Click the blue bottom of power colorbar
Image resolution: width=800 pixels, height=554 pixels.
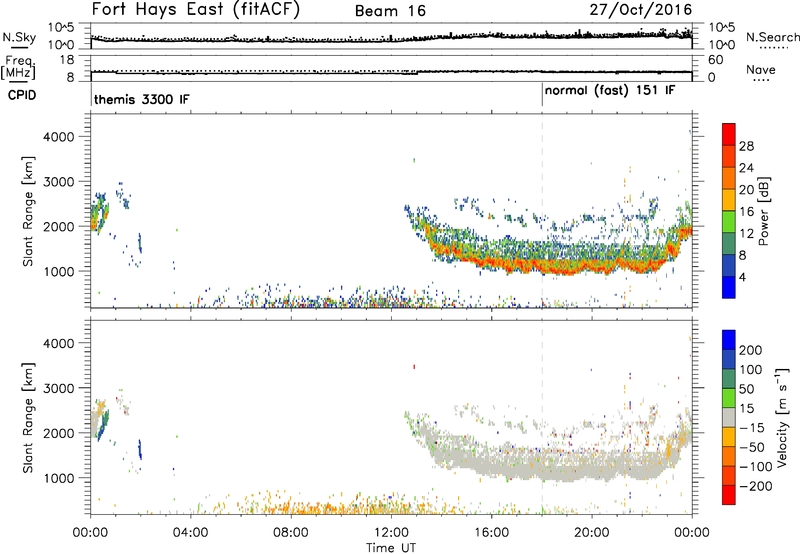coord(729,287)
